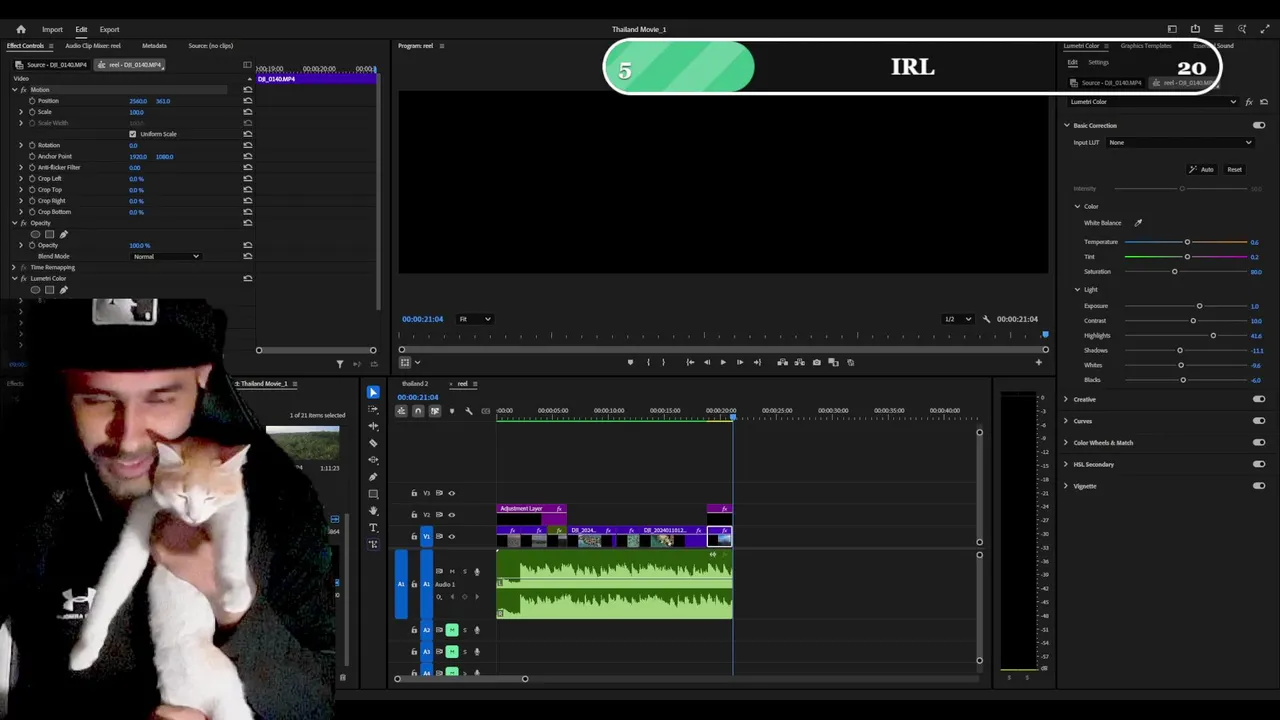
Task: Collapse the Light section in Lumetri
Action: click(x=1078, y=290)
